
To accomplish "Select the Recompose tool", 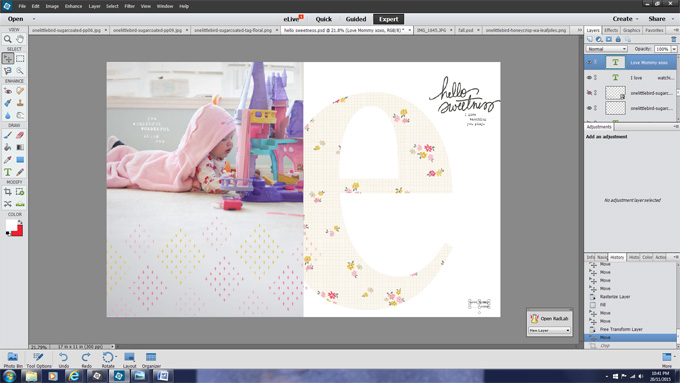I will click(20, 191).
